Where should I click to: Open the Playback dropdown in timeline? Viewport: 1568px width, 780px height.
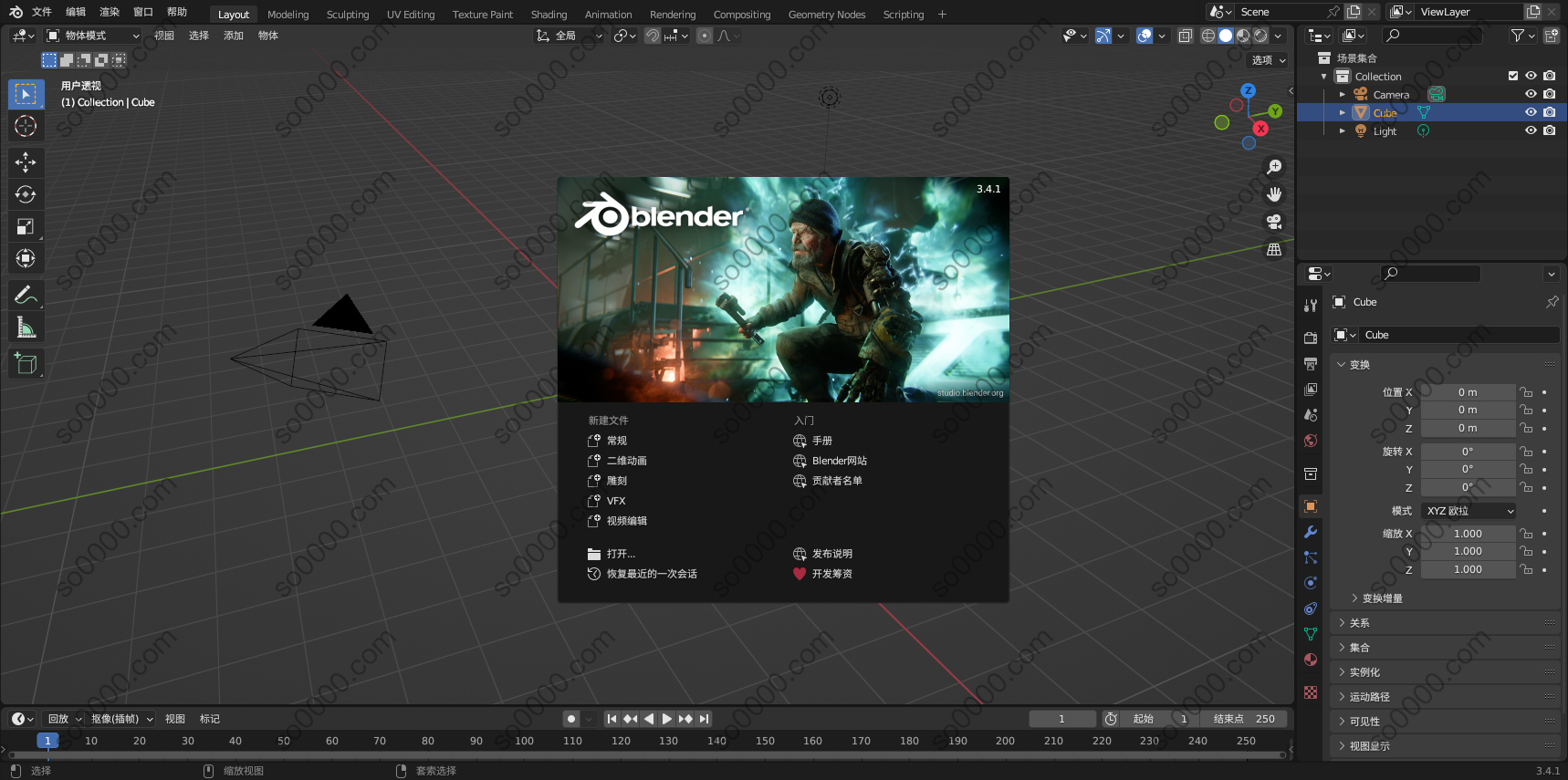(65, 719)
